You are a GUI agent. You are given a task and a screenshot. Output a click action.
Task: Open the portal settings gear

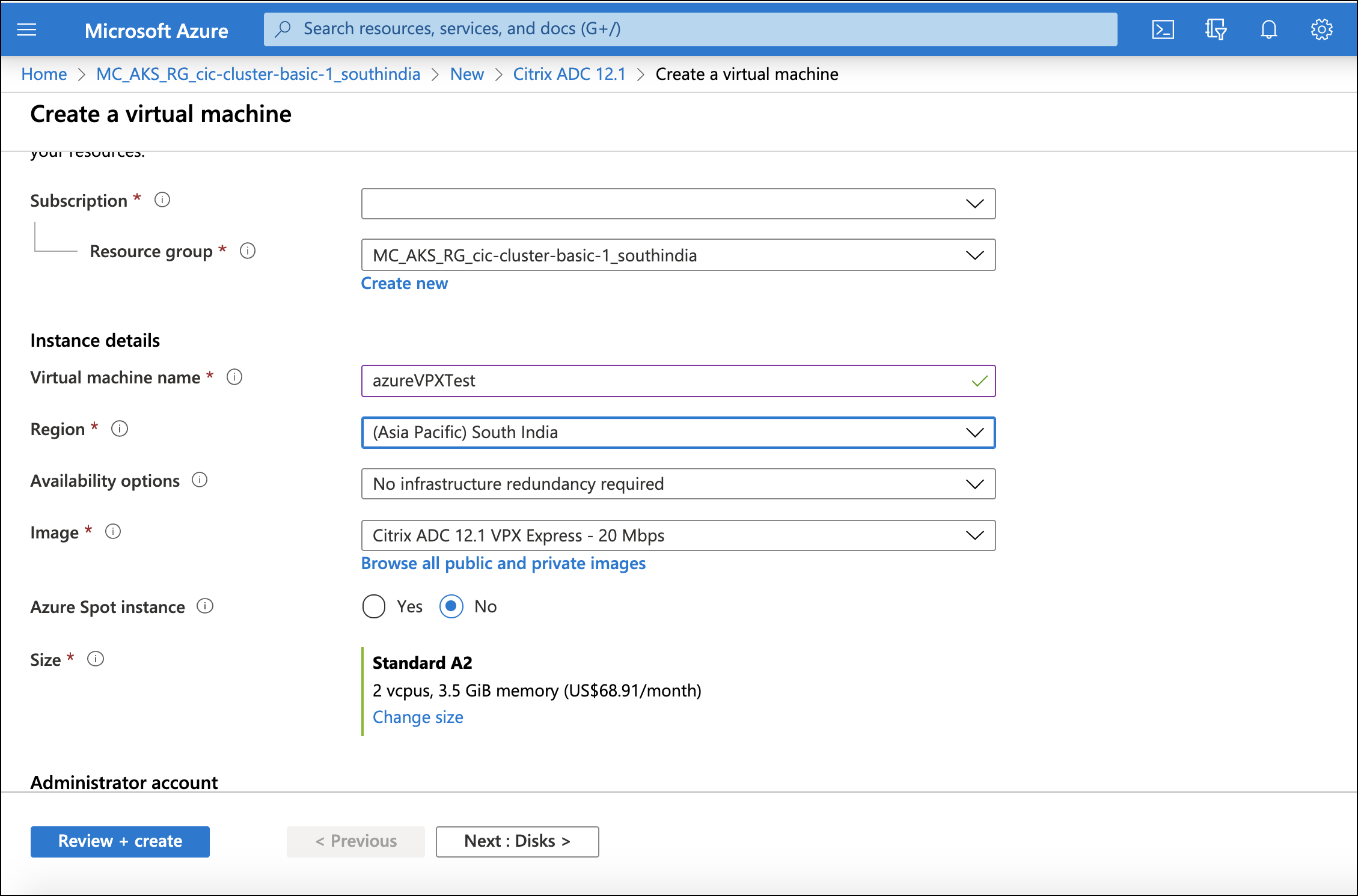tap(1321, 29)
